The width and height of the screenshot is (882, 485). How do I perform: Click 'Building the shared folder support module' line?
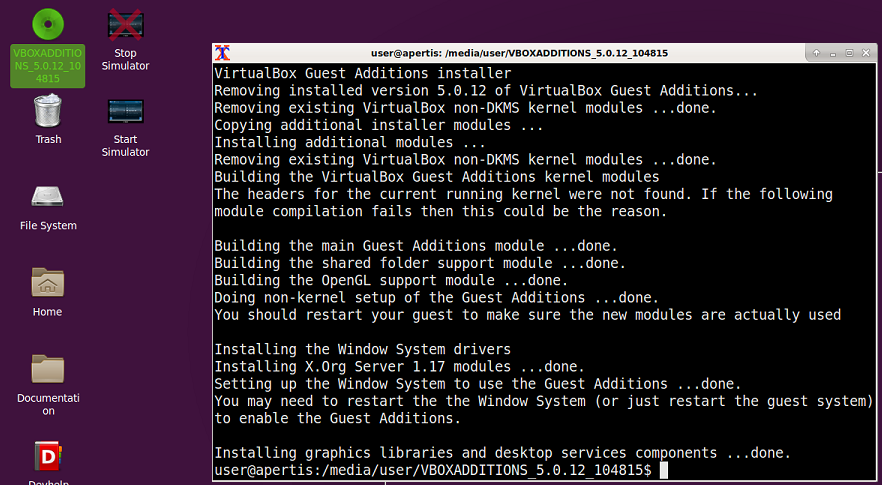point(420,263)
